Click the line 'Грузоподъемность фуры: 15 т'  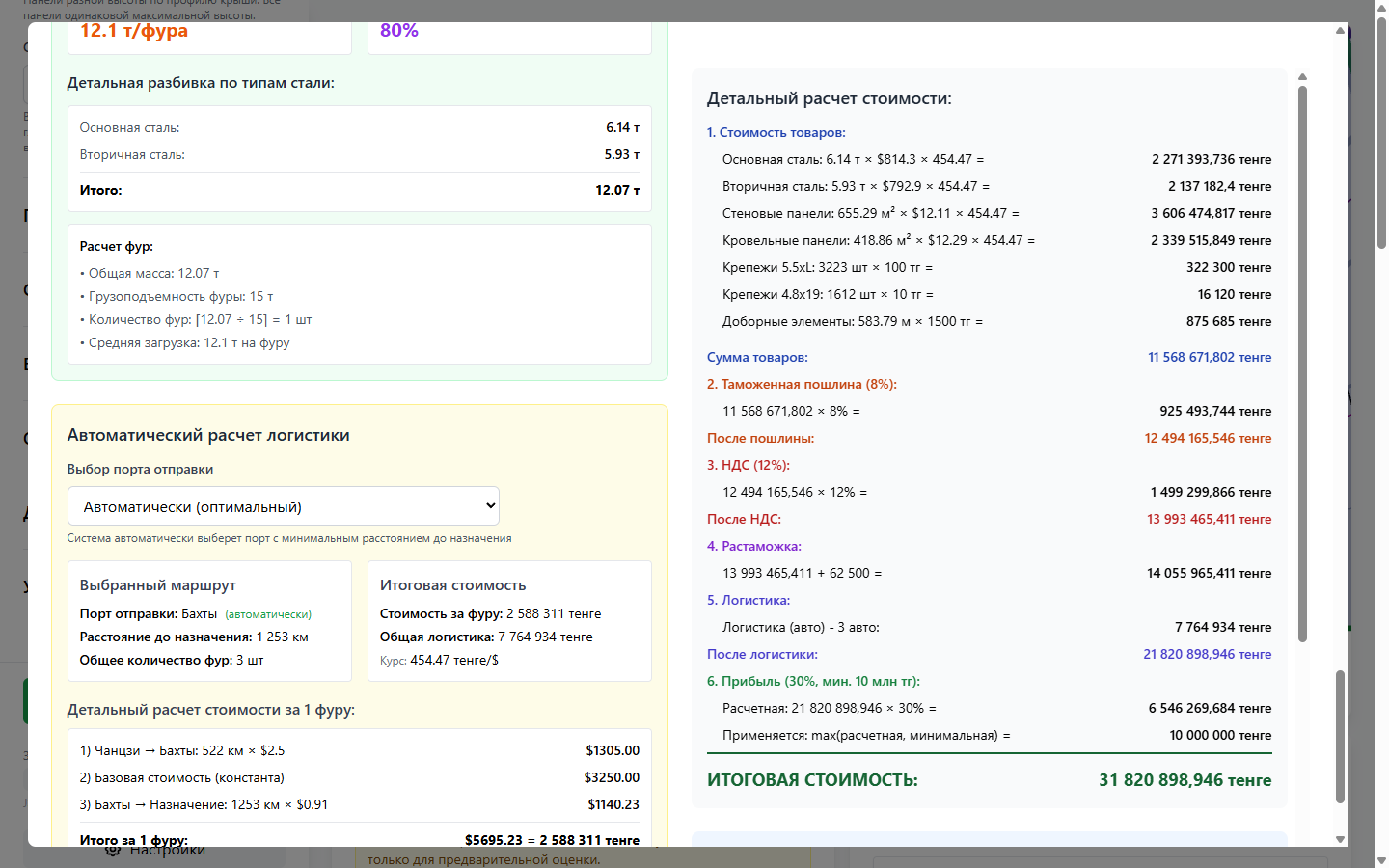[x=177, y=296]
